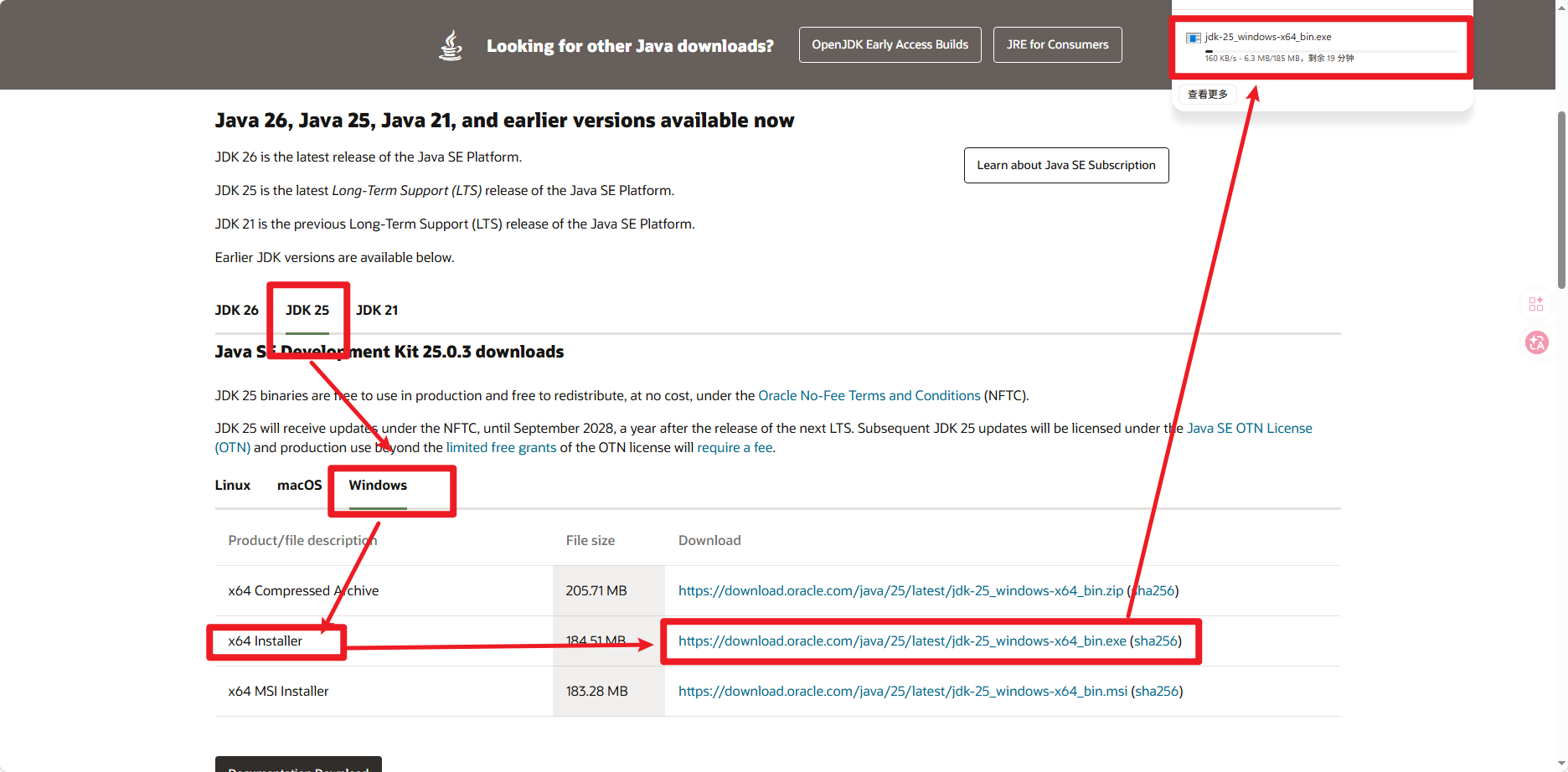Switch to the Linux platform tab

233,485
